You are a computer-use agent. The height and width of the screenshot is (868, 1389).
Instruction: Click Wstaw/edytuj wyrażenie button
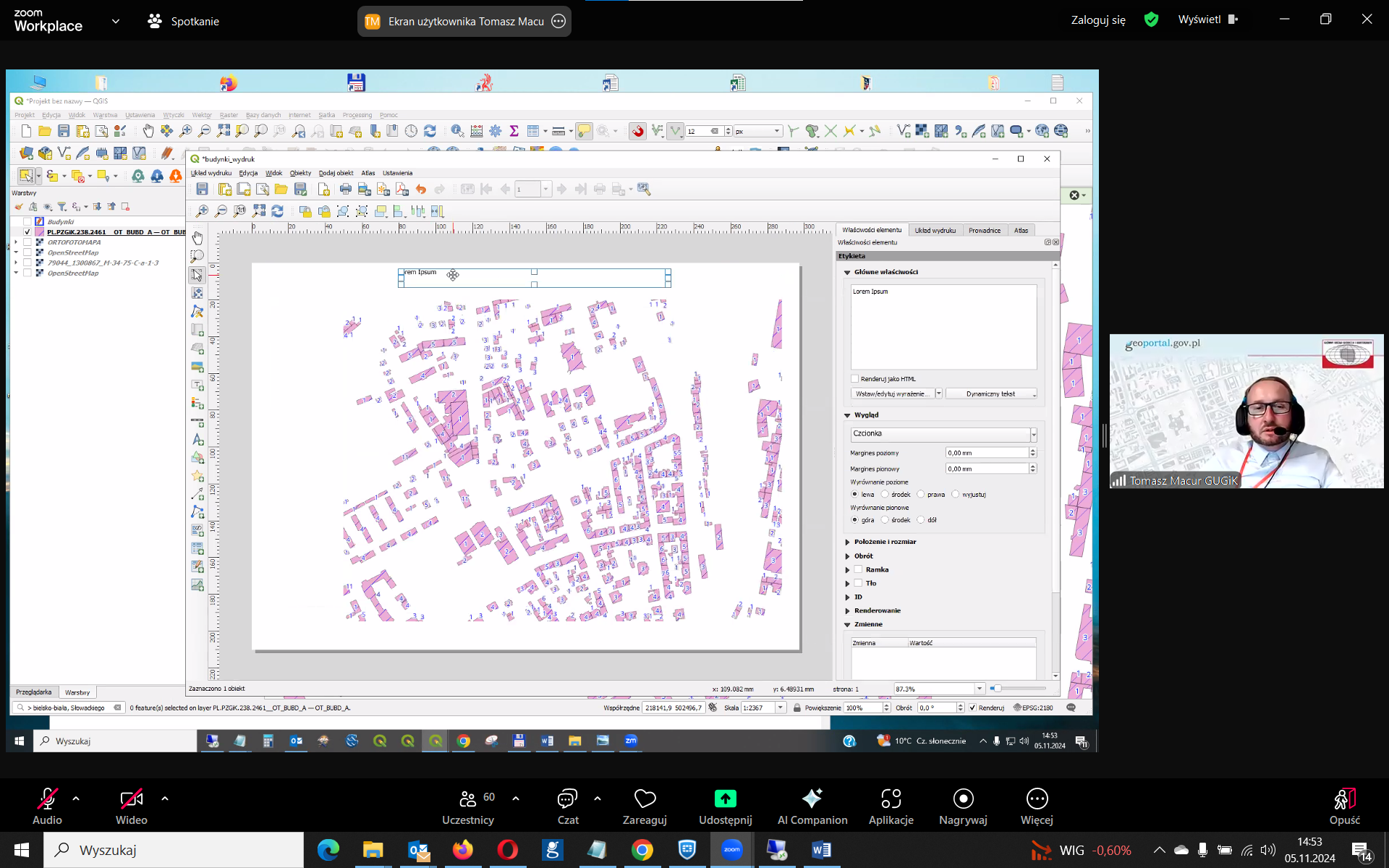891,394
